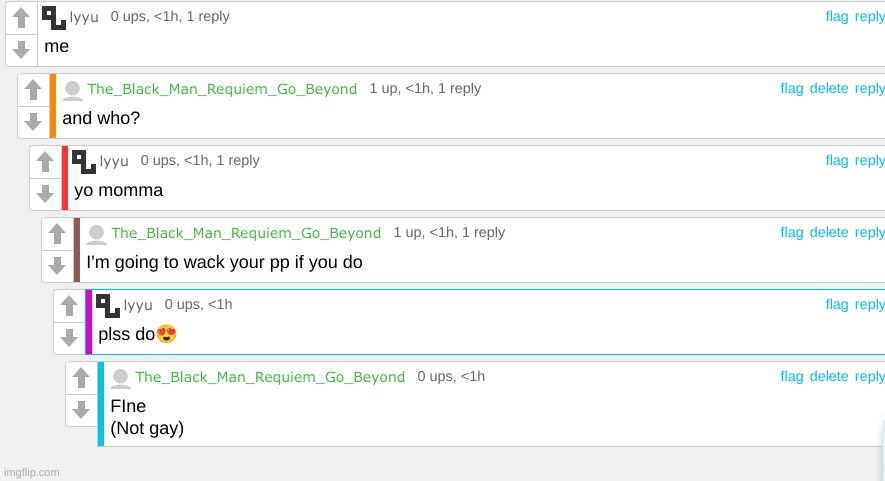Screen dimensions: 885x481
Task: Click lyyu's avatar on "yo momma" comment
Action: tap(84, 160)
